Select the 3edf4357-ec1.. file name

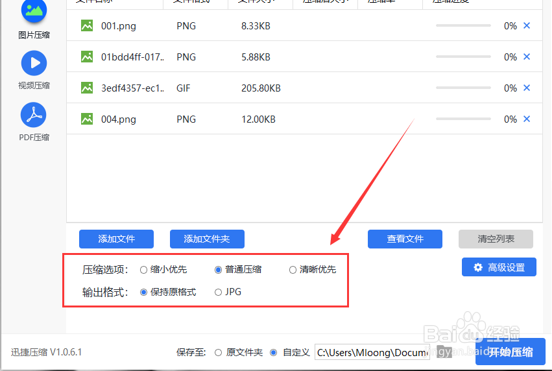[133, 88]
